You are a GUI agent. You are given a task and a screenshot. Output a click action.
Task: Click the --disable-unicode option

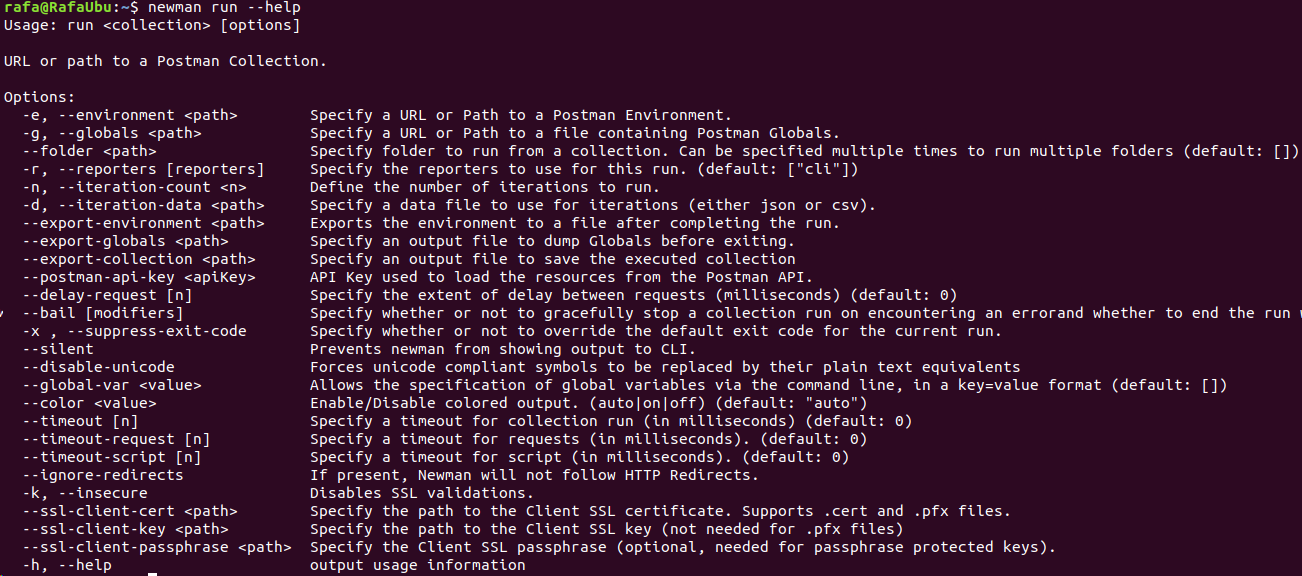click(x=98, y=367)
